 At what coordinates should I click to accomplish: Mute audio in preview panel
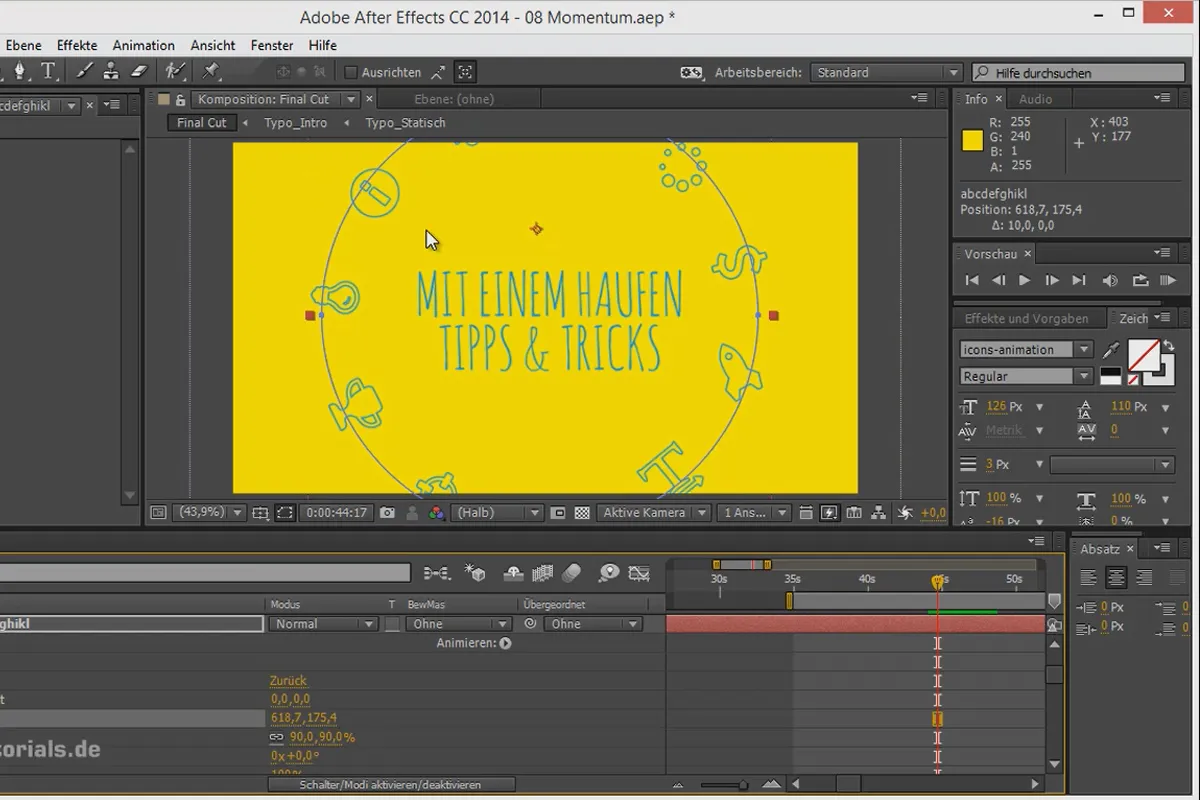pyautogui.click(x=1110, y=281)
